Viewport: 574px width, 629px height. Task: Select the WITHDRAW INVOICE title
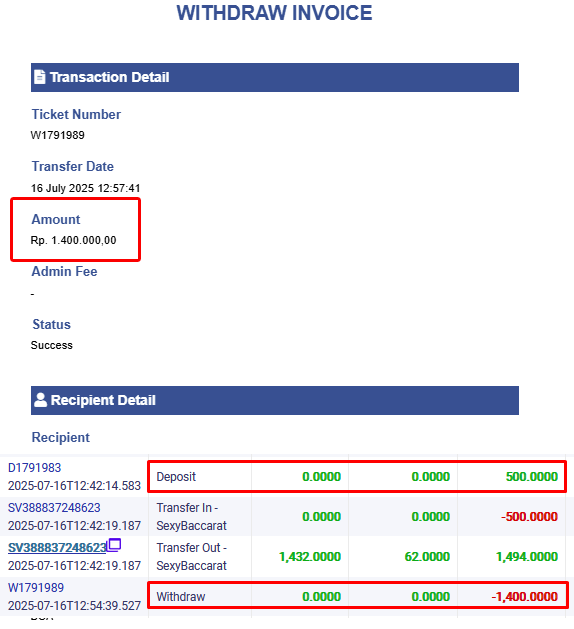click(274, 13)
